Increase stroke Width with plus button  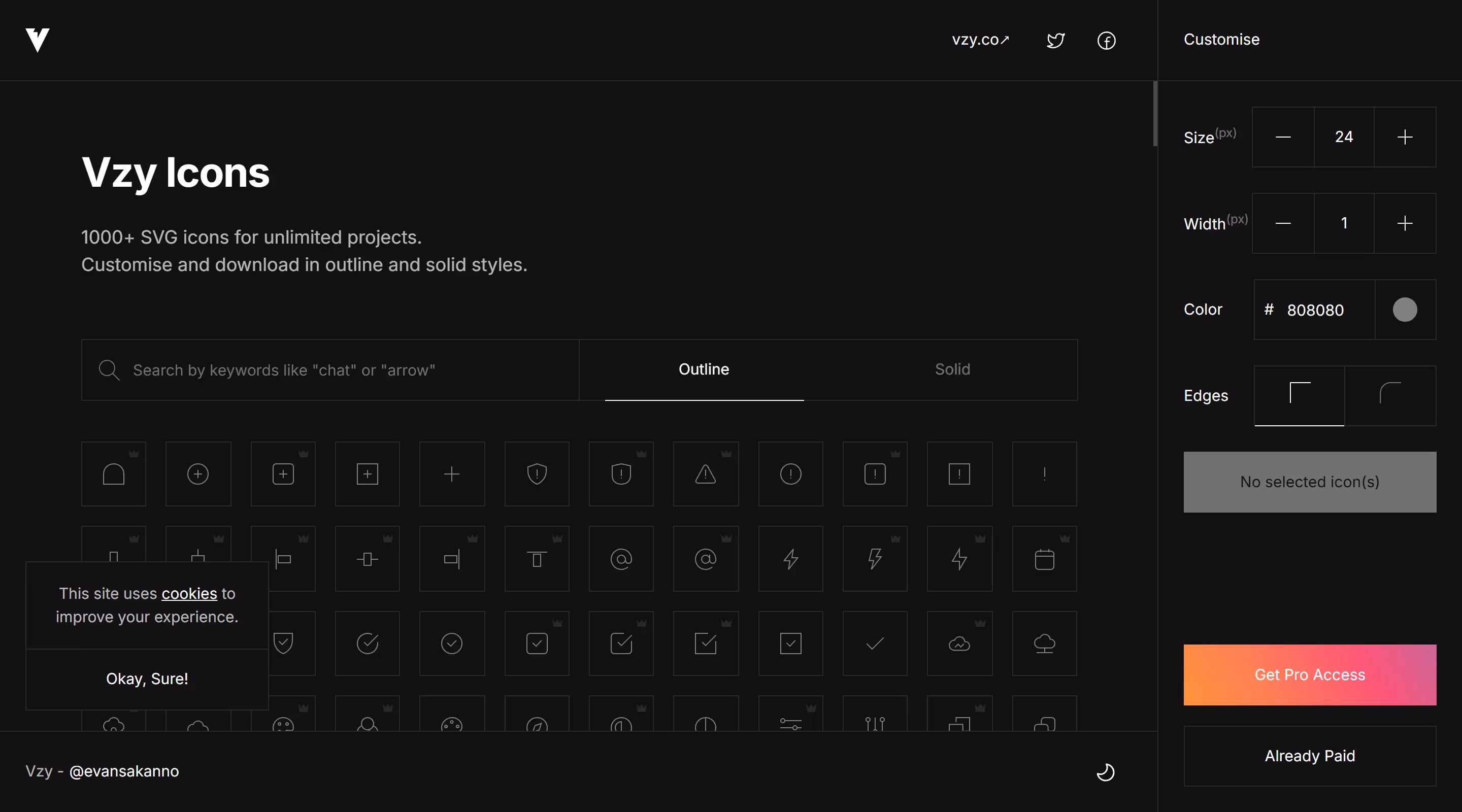[x=1405, y=223]
